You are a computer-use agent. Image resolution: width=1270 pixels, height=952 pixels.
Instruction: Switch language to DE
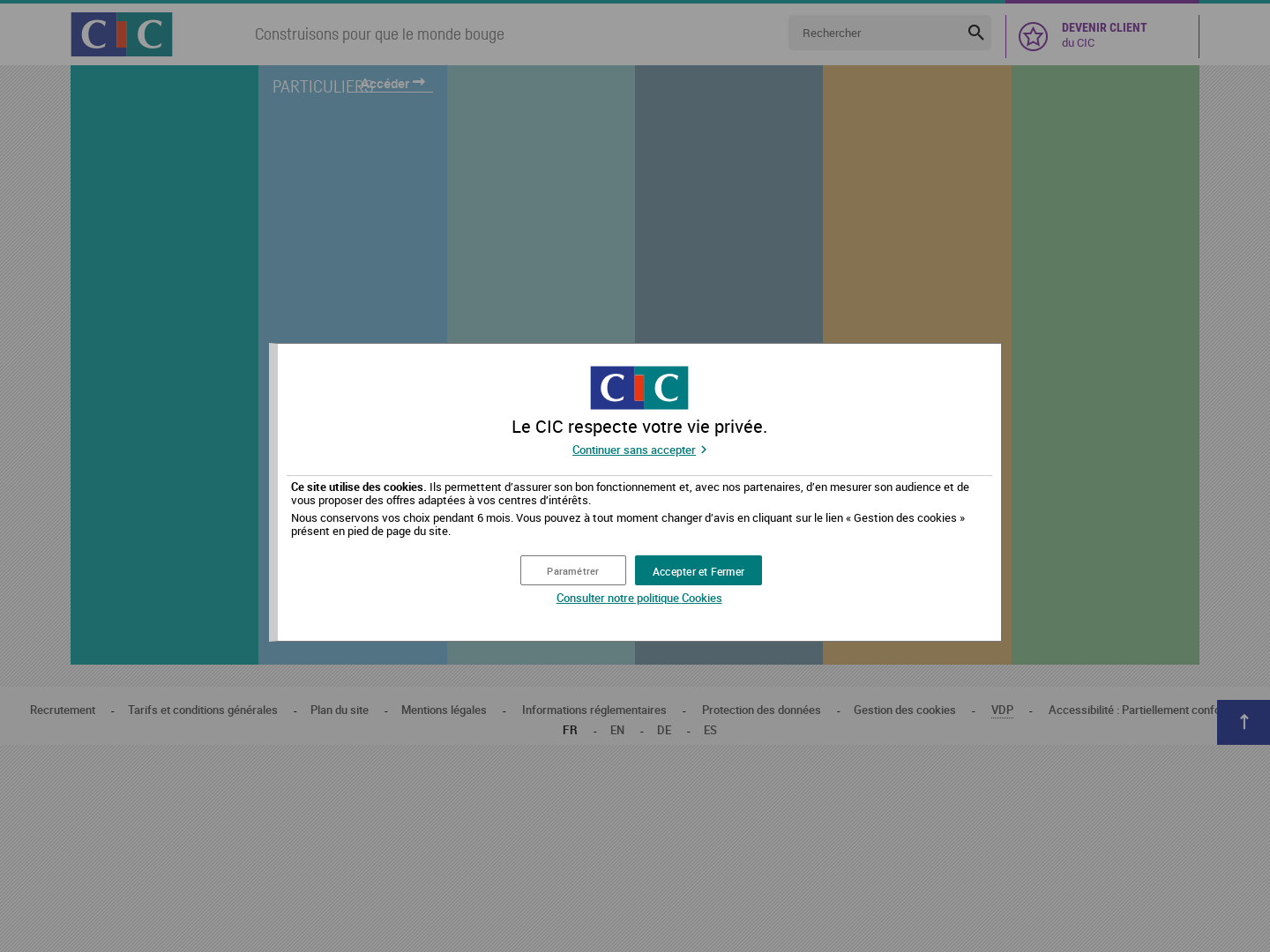pyautogui.click(x=664, y=730)
